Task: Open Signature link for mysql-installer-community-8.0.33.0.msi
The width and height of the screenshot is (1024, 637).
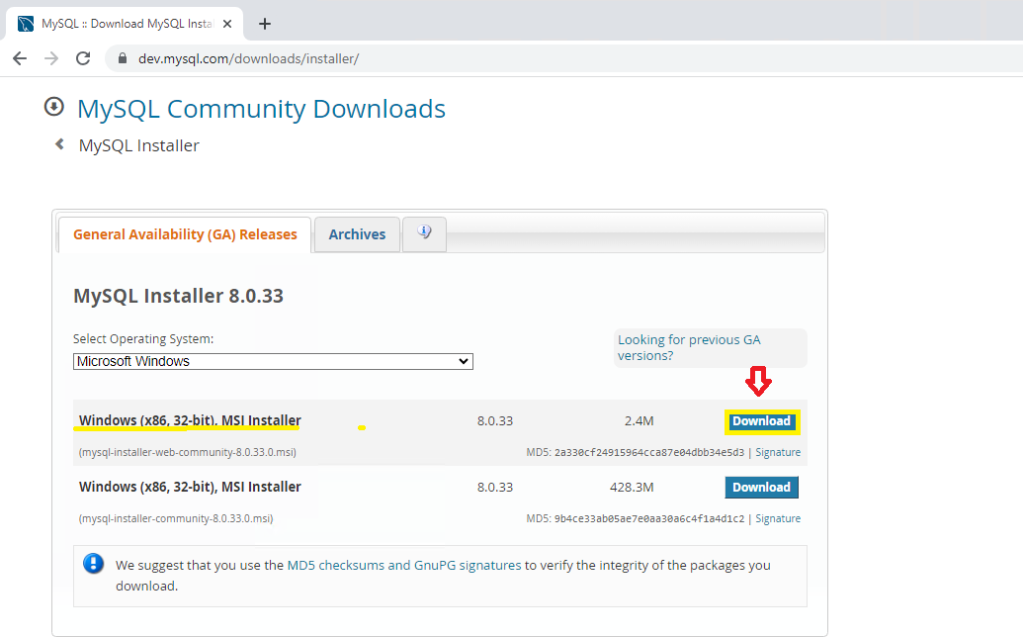Action: coord(778,518)
